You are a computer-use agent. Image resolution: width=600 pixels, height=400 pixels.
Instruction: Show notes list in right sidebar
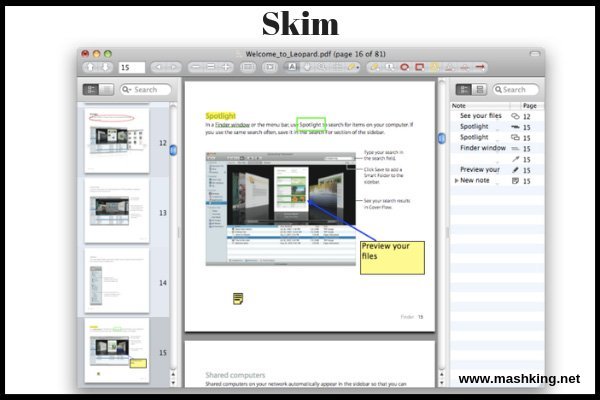pos(464,90)
